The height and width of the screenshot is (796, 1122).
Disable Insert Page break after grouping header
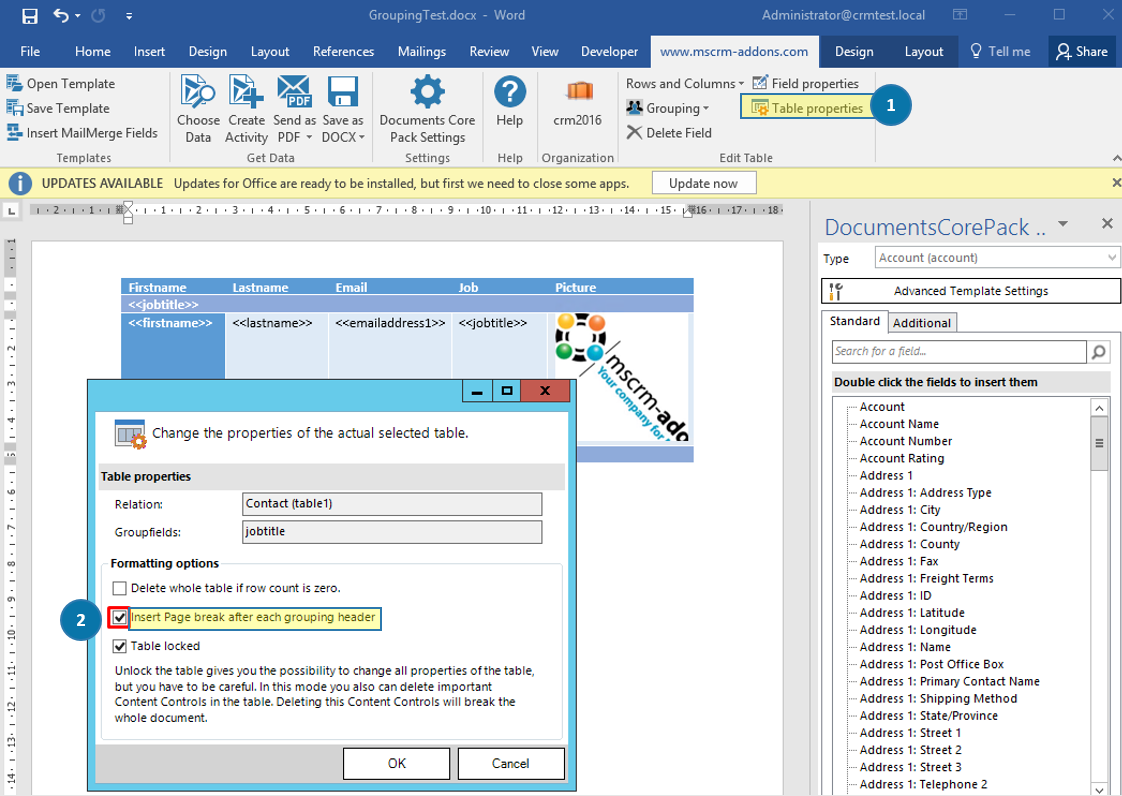coord(121,618)
